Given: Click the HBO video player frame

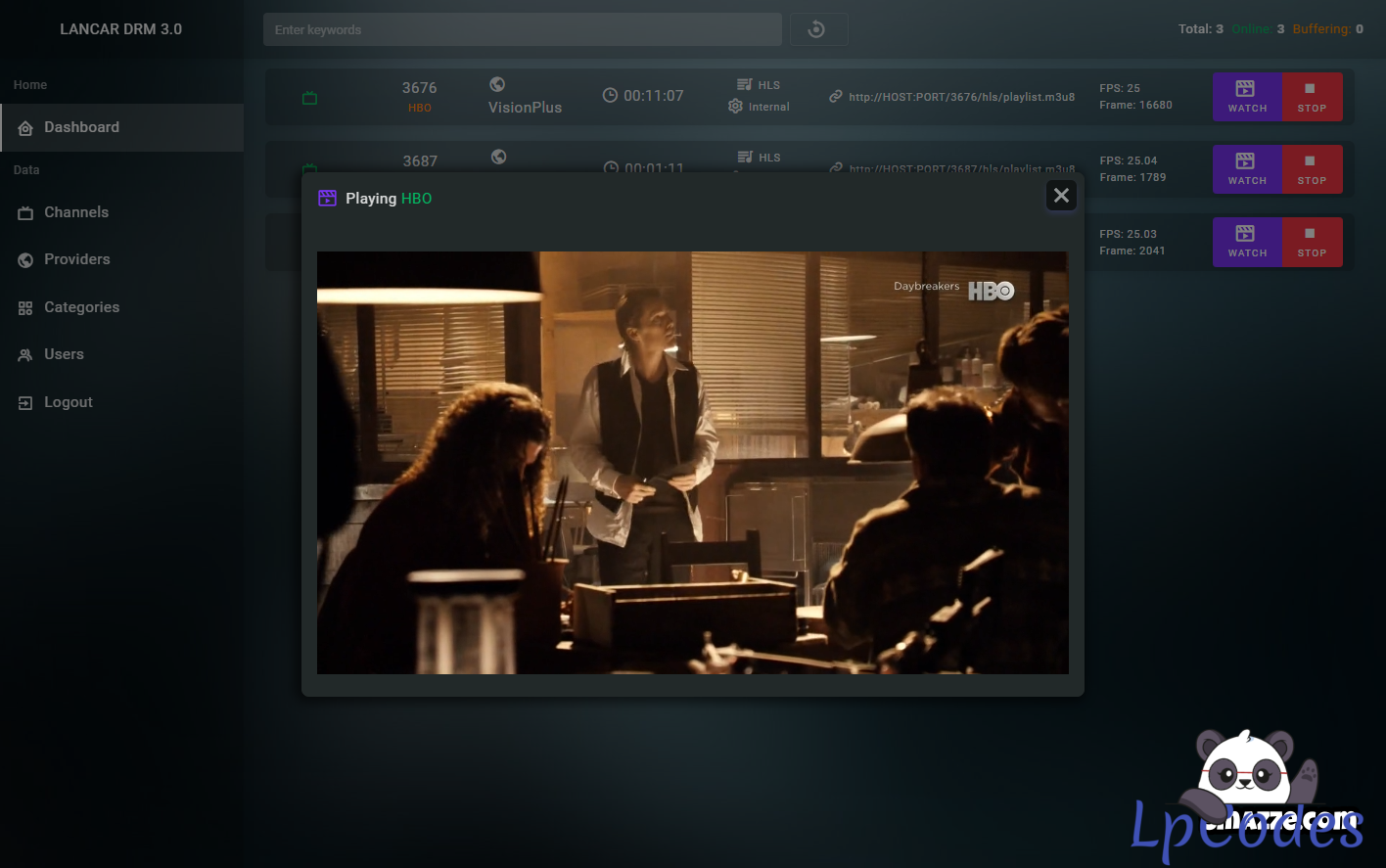Looking at the screenshot, I should 692,462.
